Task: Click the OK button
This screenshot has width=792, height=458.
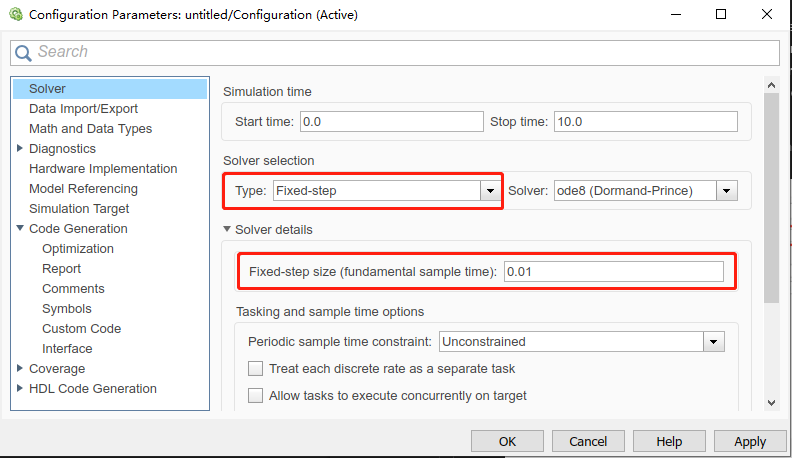Action: [507, 441]
